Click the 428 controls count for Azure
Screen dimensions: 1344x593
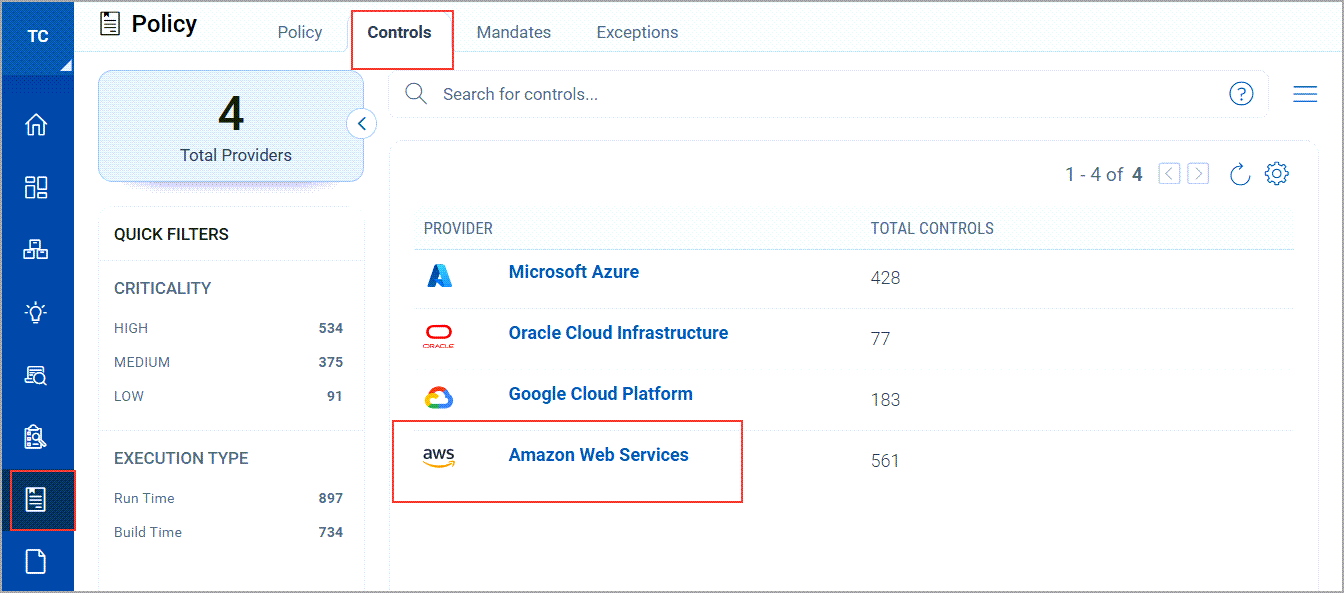pyautogui.click(x=886, y=278)
